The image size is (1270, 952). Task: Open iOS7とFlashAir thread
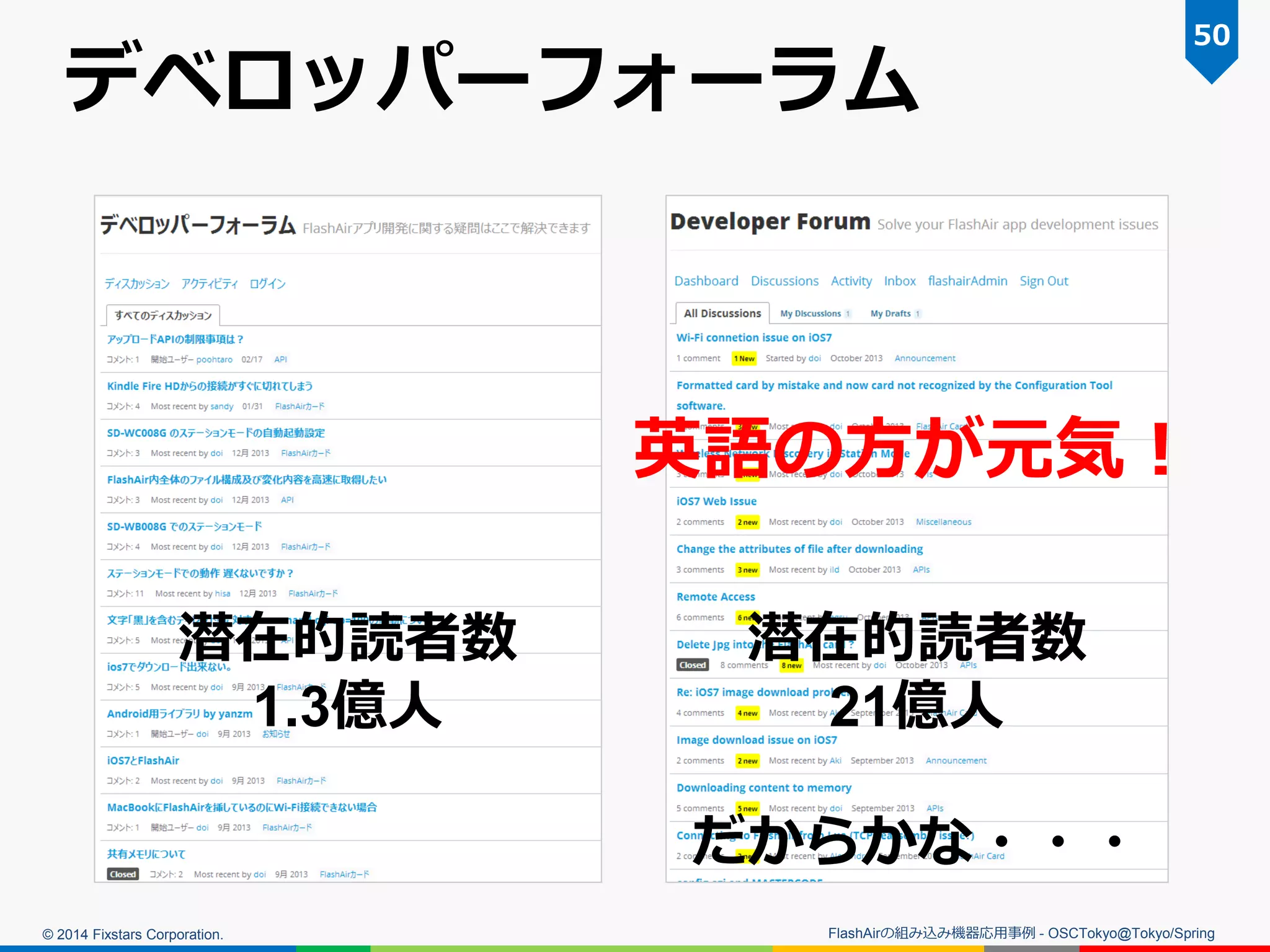coord(143,760)
